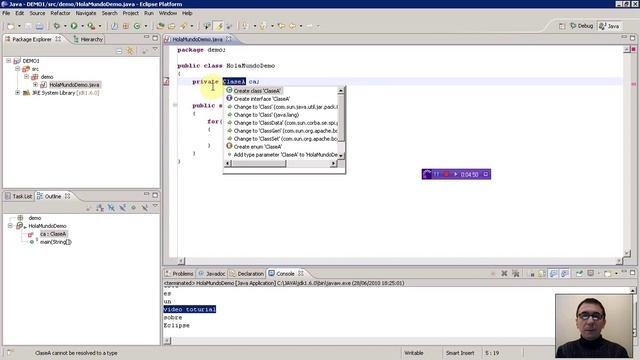Switch to the Debug perspective button
Screen dimensions: 640x360
[581, 26]
